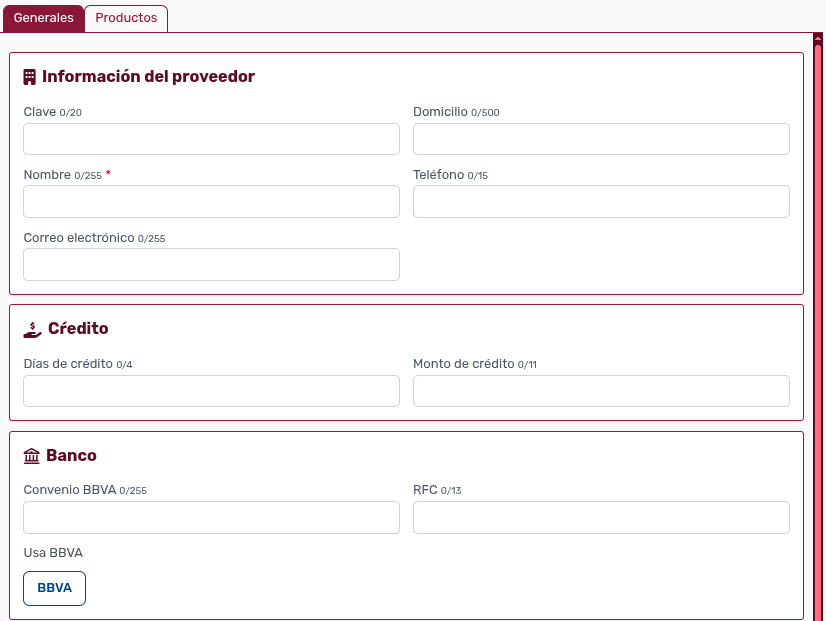Screen dimensions: 826x621
Task: Click into the Domicilio text box
Action: [601, 139]
